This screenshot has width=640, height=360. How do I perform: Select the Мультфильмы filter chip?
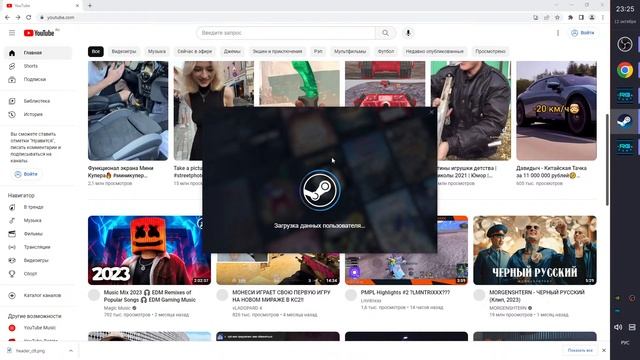pyautogui.click(x=350, y=51)
